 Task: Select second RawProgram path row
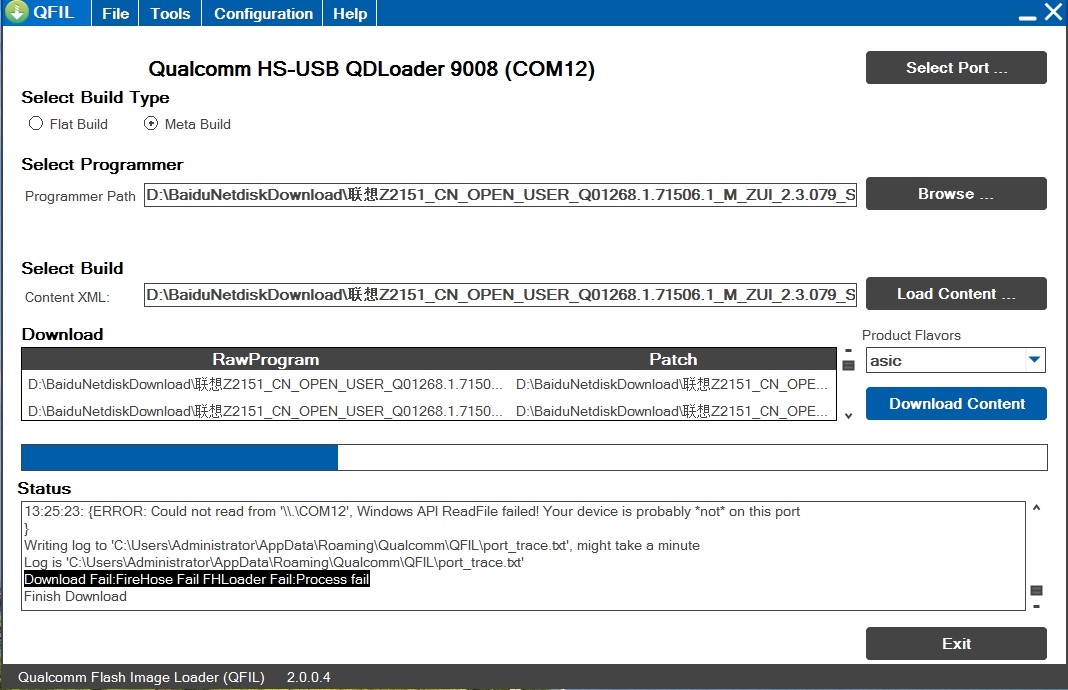click(x=266, y=411)
